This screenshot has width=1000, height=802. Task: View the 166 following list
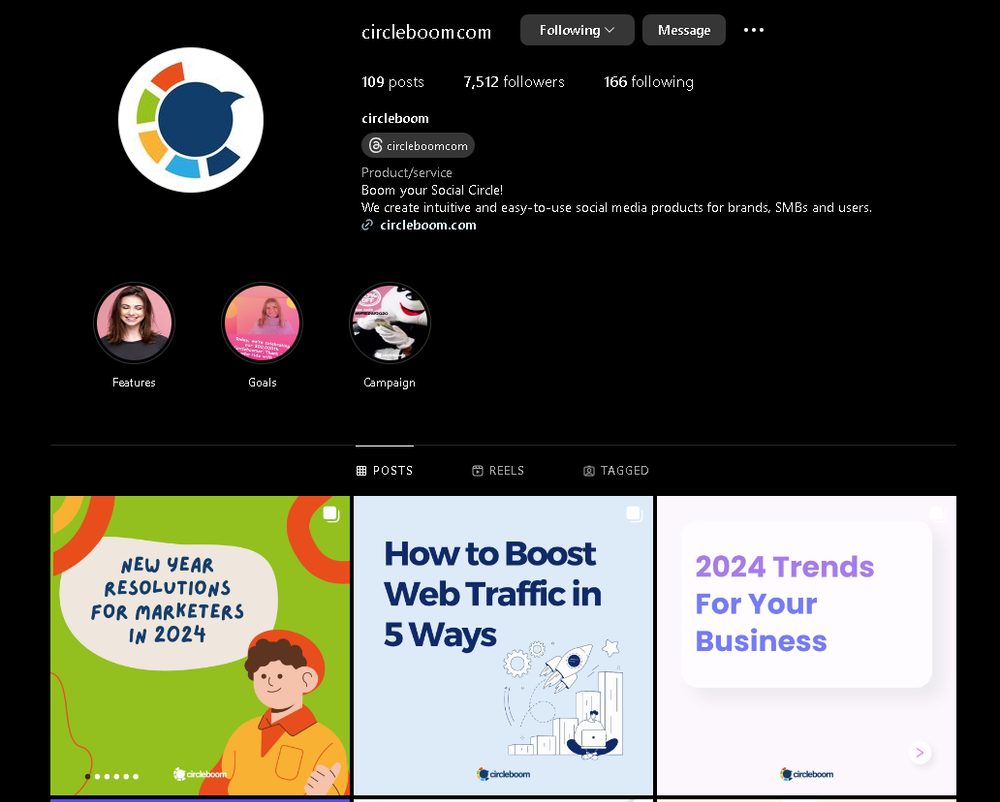coord(649,82)
